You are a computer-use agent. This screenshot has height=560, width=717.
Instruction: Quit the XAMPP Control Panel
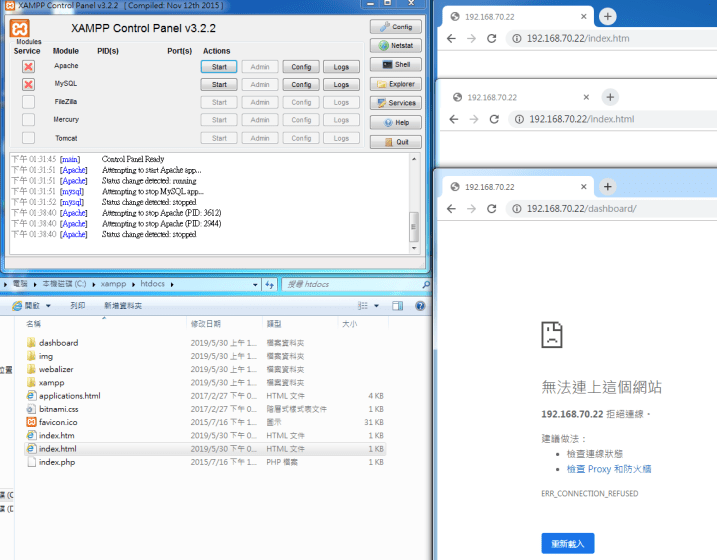click(395, 142)
